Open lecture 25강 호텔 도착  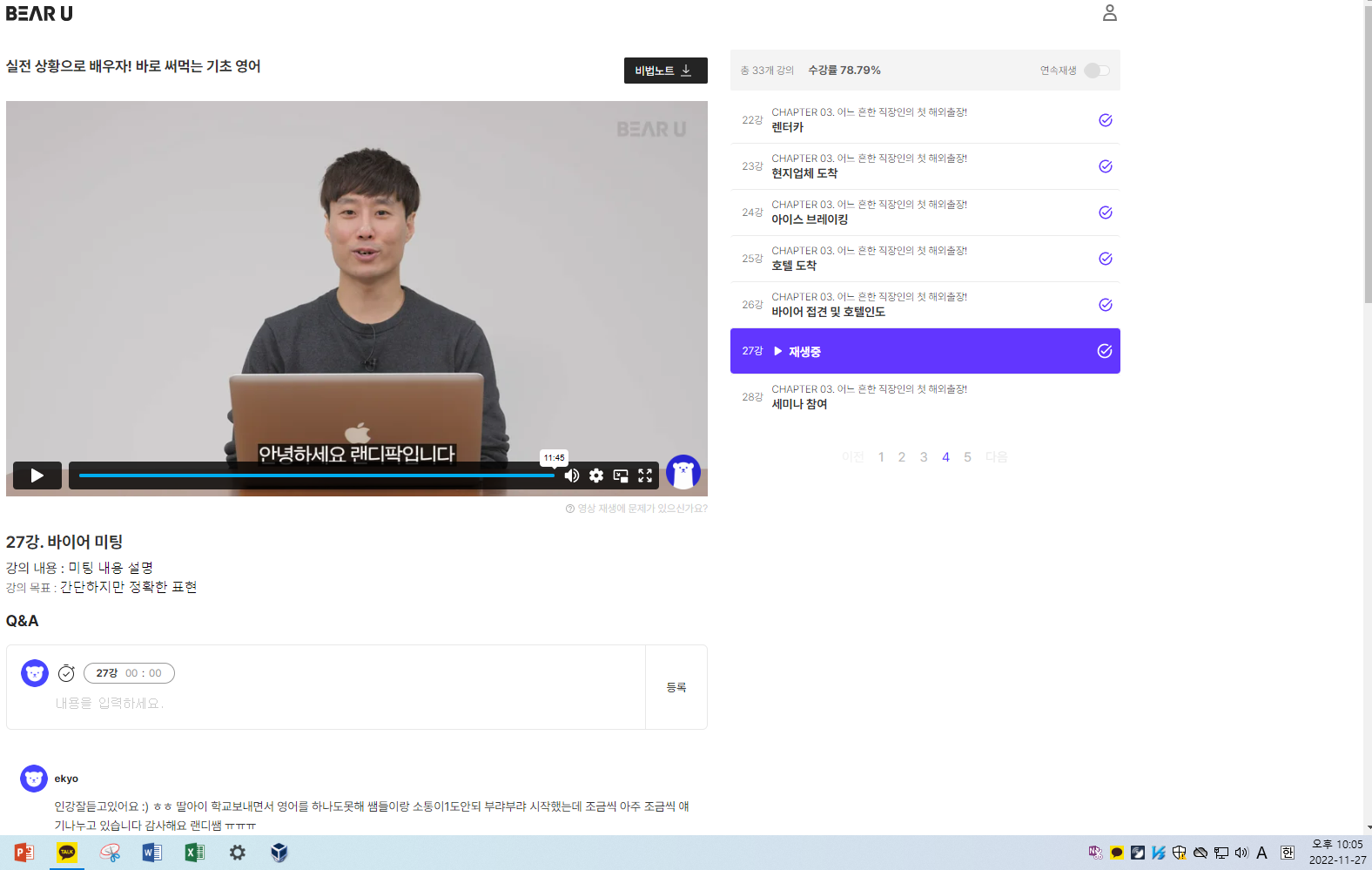tap(925, 259)
